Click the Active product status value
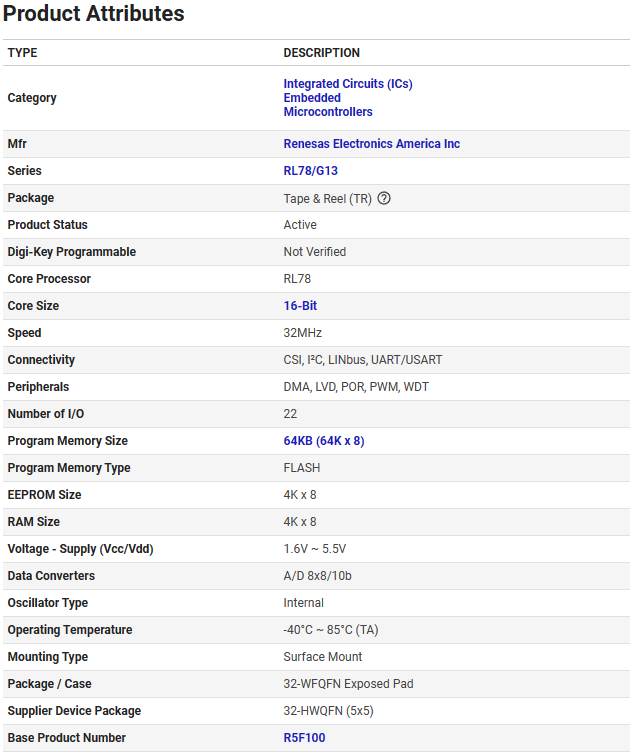Viewport: 630px width, 756px height. coord(300,225)
